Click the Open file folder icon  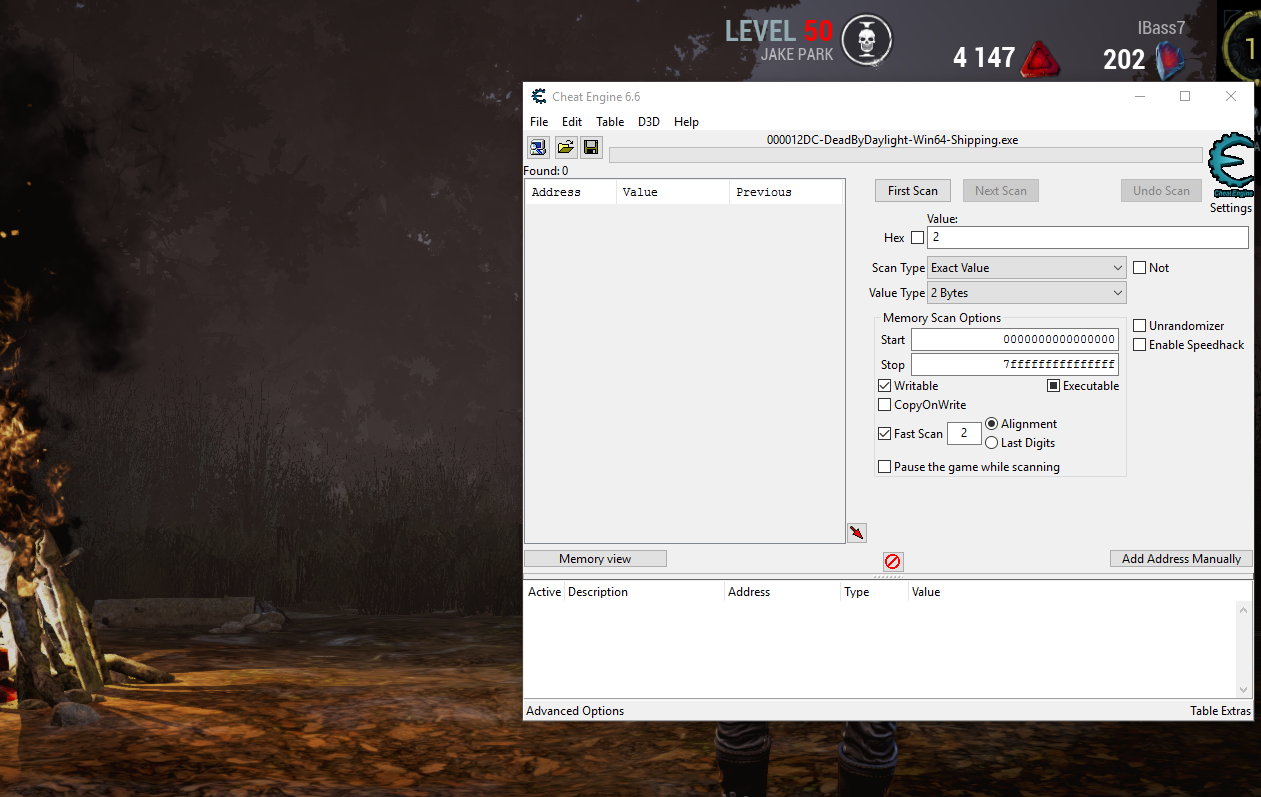coord(565,148)
